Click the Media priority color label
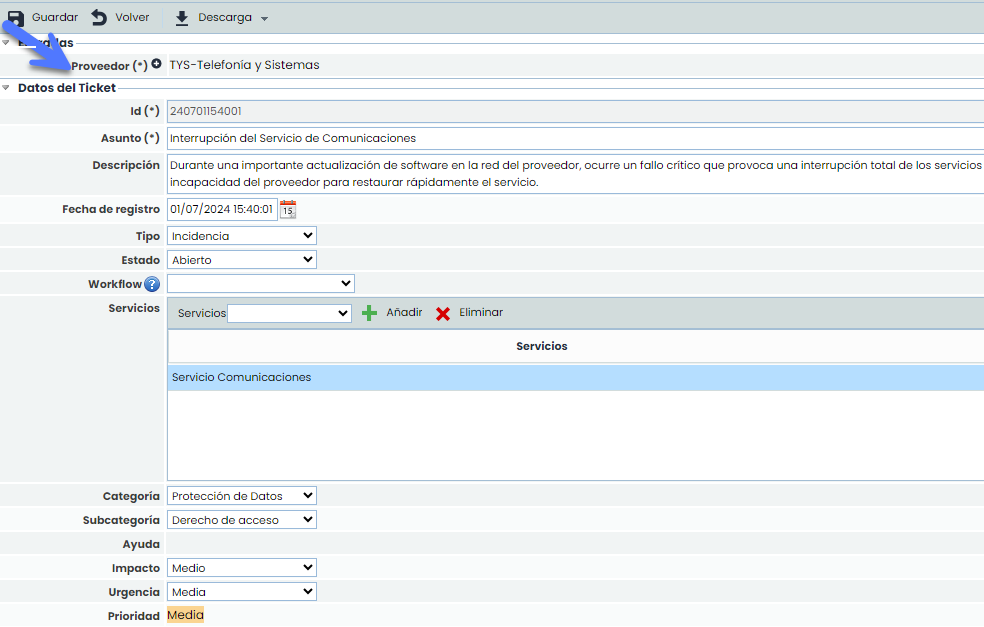The width and height of the screenshot is (984, 627). point(186,616)
